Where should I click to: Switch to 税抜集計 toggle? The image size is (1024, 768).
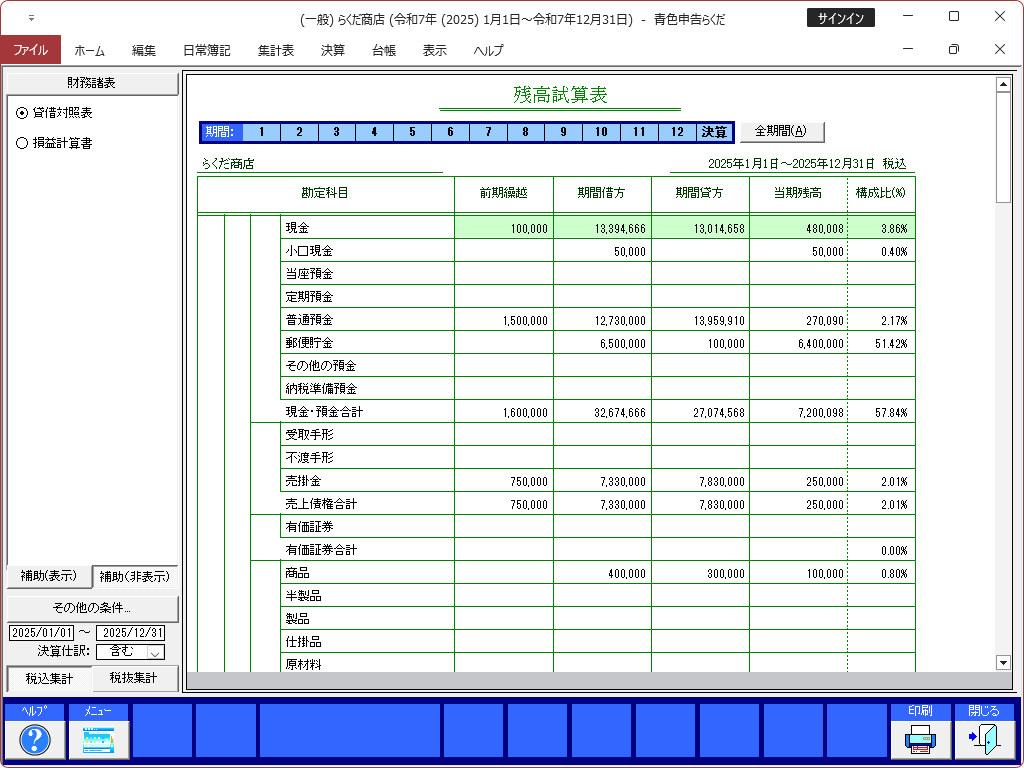[135, 678]
